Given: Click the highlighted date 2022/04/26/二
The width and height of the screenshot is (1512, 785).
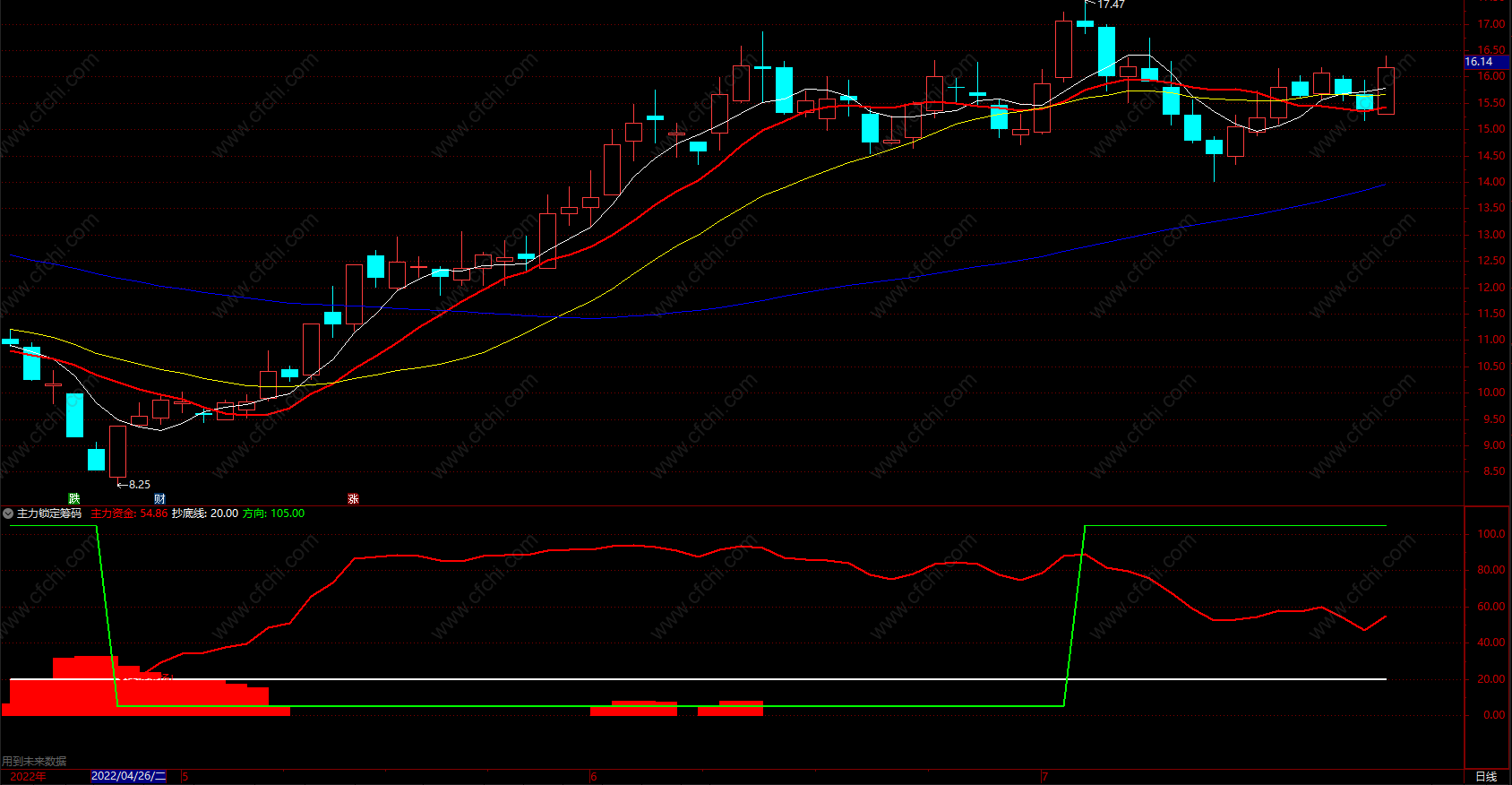Looking at the screenshot, I should click(129, 776).
